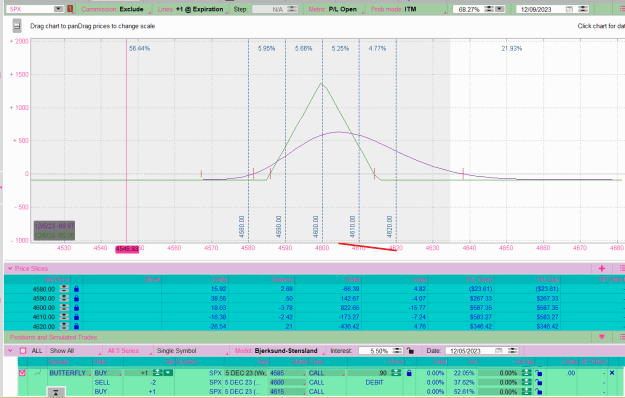Click the P/L Open column header

tap(480, 279)
